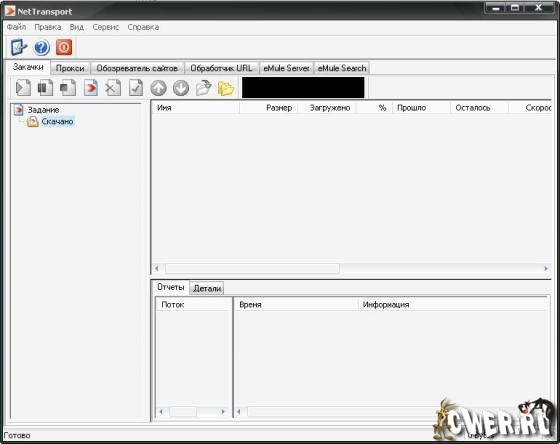Click the NetTransport title bar app icon

10,11
